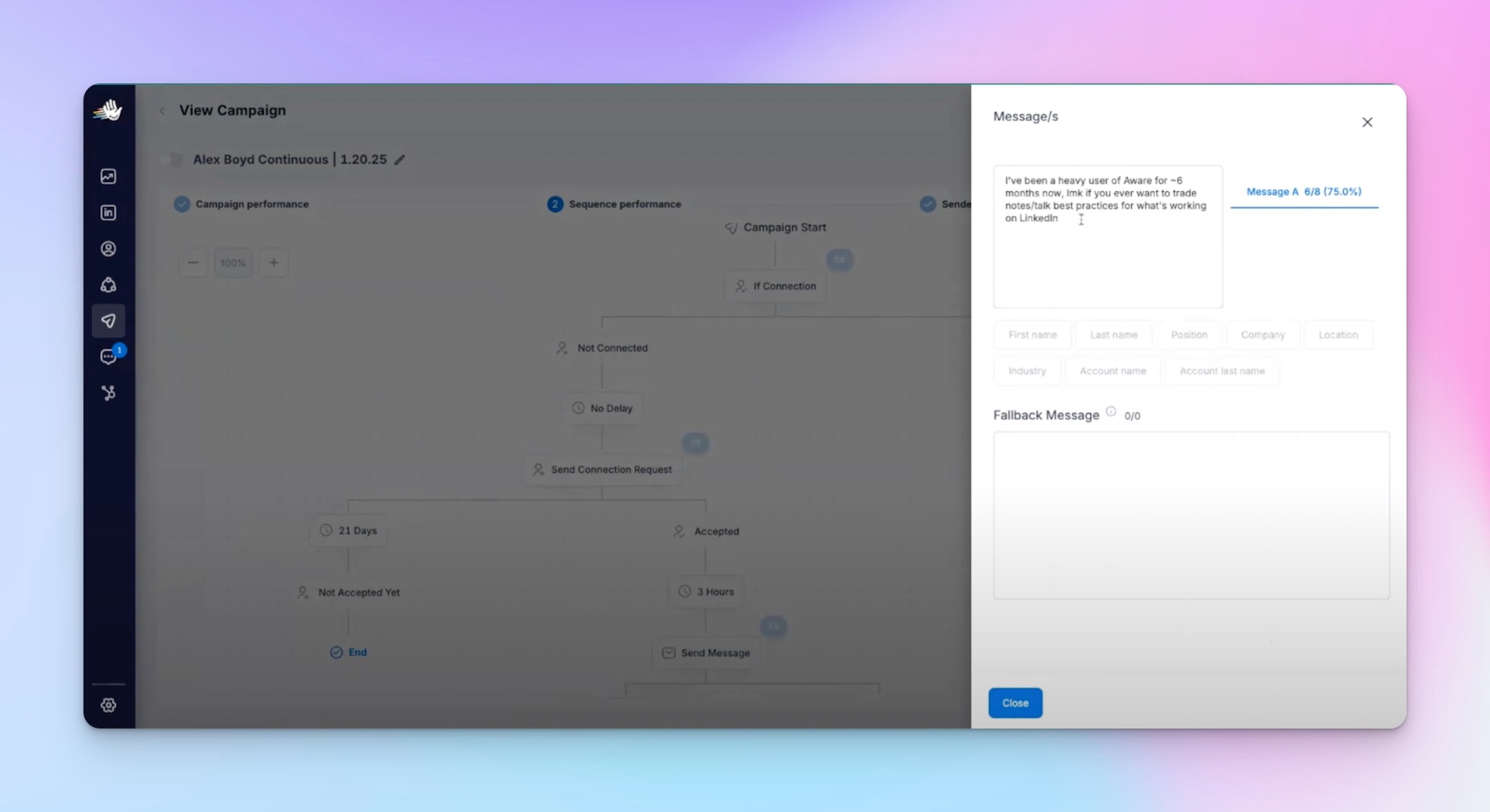The height and width of the screenshot is (812, 1490).
Task: Open the integrations branch icon in sidebar
Action: (x=109, y=393)
